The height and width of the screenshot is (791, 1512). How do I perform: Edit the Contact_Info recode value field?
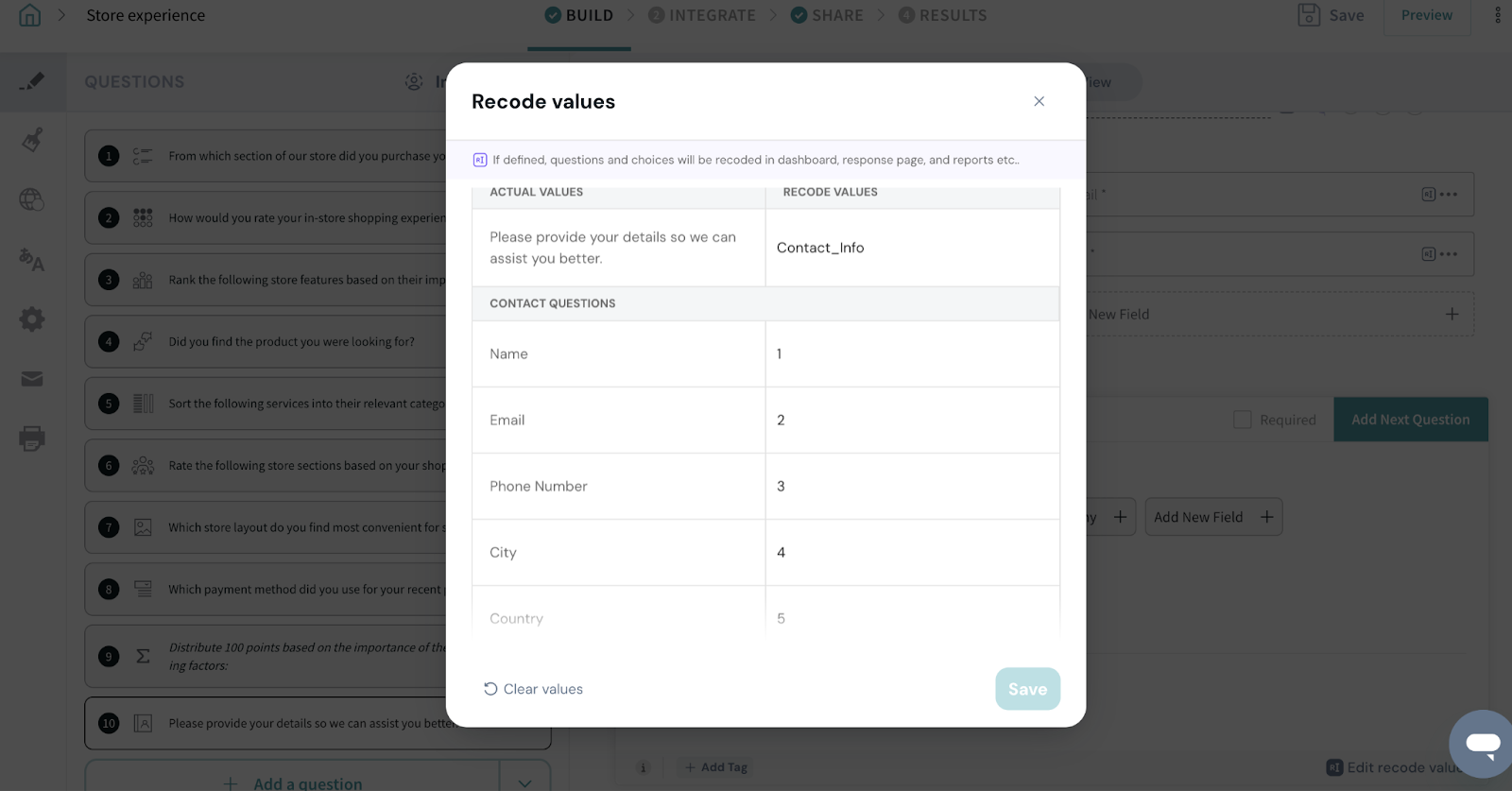click(x=911, y=248)
